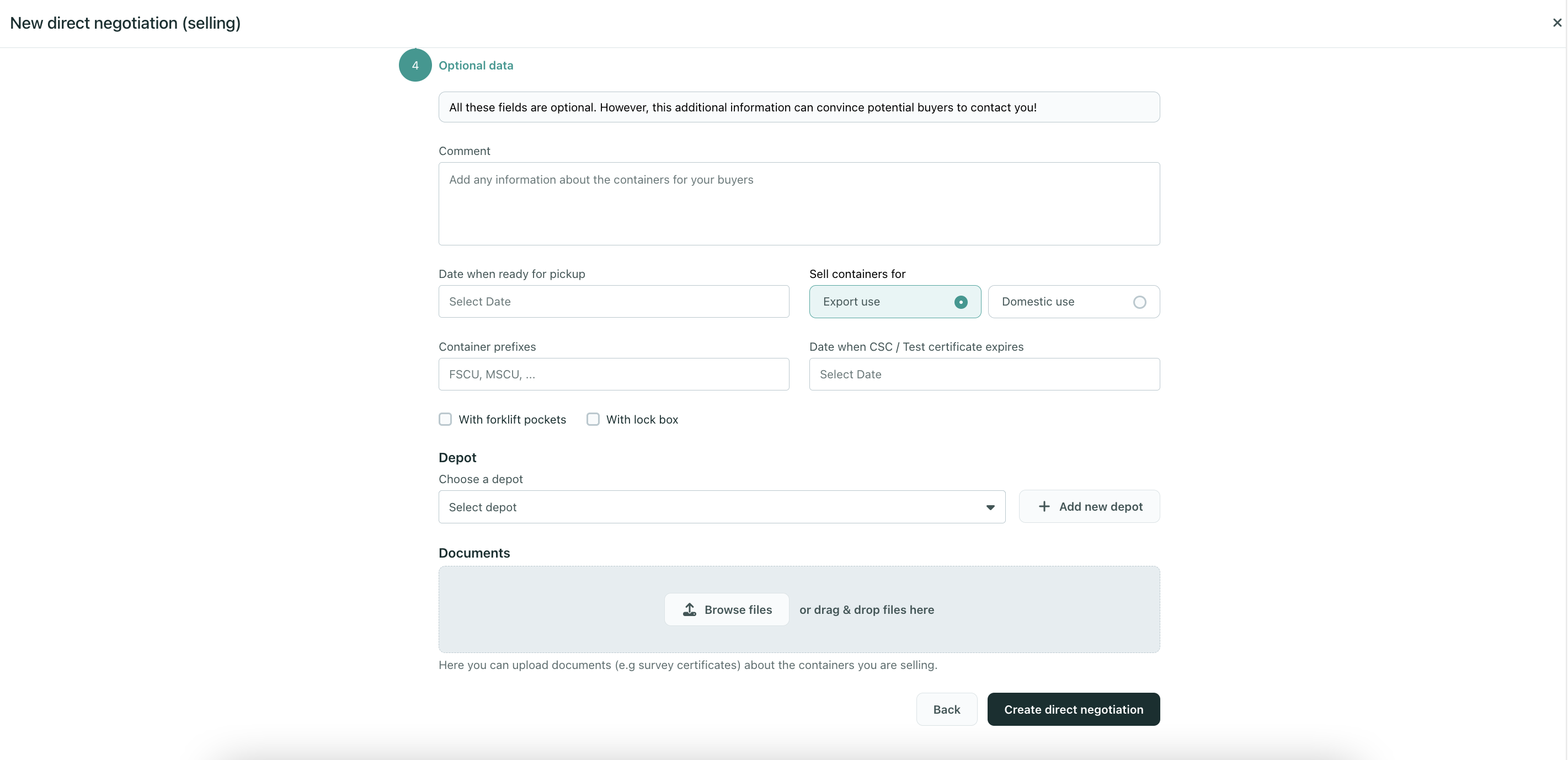The width and height of the screenshot is (1568, 760).
Task: Go Back to previous step
Action: tap(947, 709)
